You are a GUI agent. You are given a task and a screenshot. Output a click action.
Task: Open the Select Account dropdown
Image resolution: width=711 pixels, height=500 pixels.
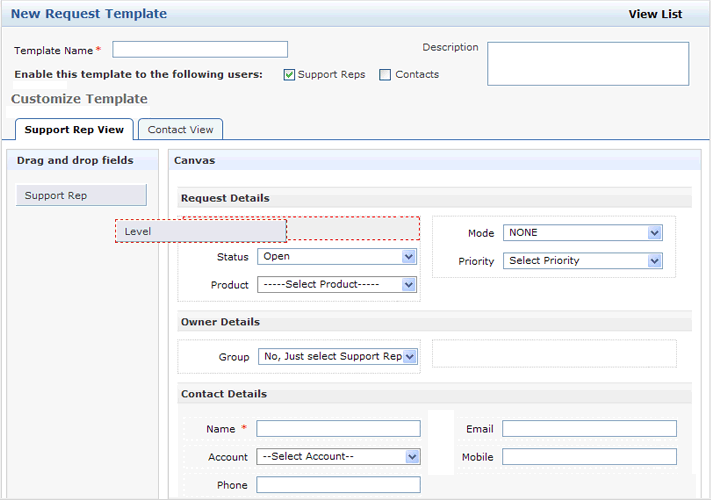[x=338, y=456]
